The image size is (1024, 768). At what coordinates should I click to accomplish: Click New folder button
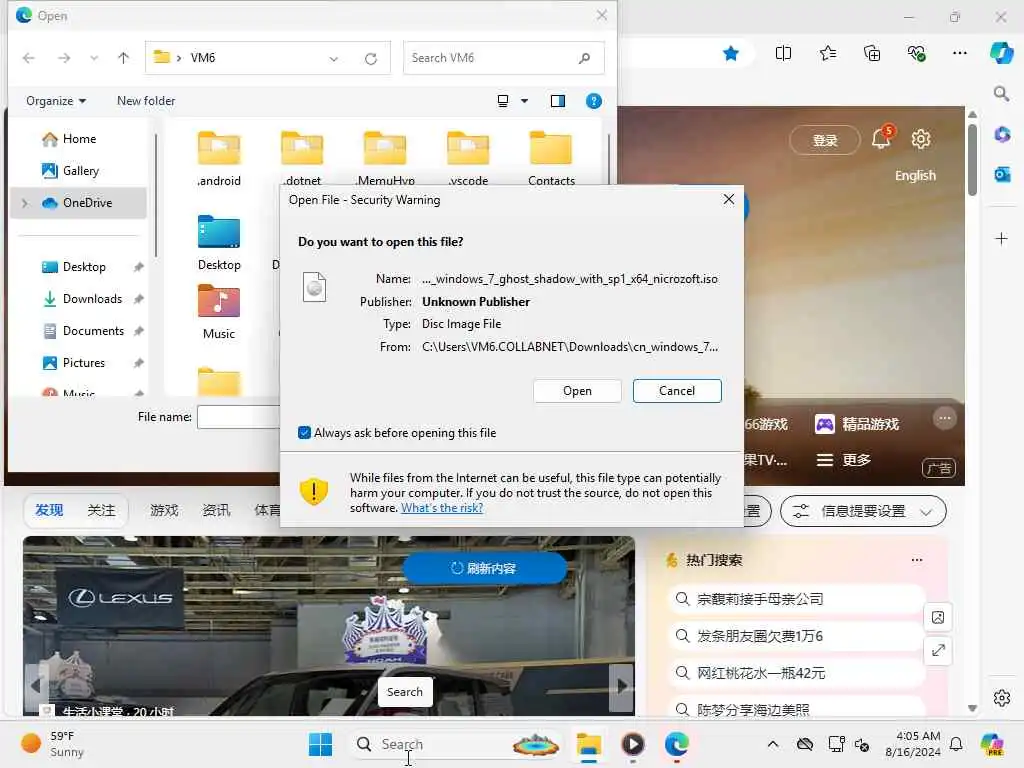146,101
